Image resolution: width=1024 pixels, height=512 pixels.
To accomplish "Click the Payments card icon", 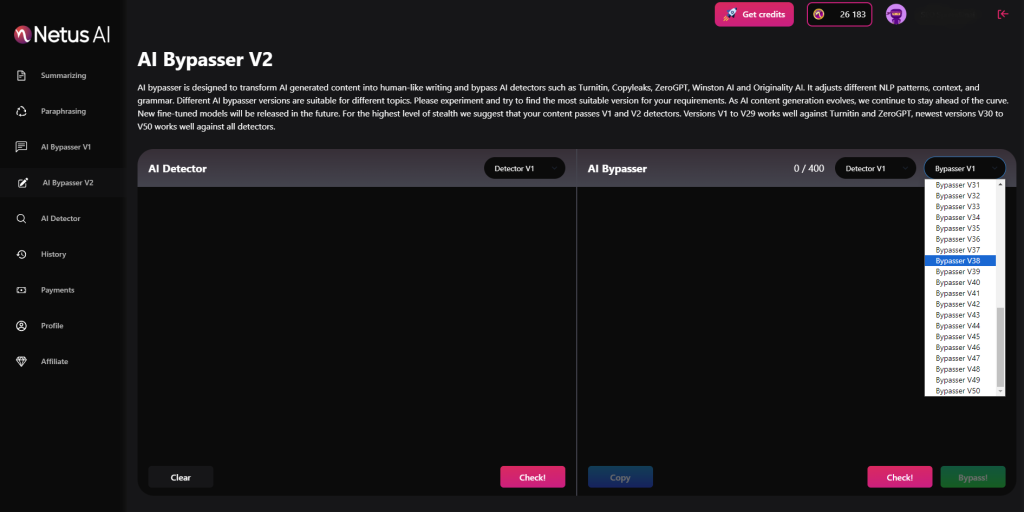I will (x=21, y=290).
